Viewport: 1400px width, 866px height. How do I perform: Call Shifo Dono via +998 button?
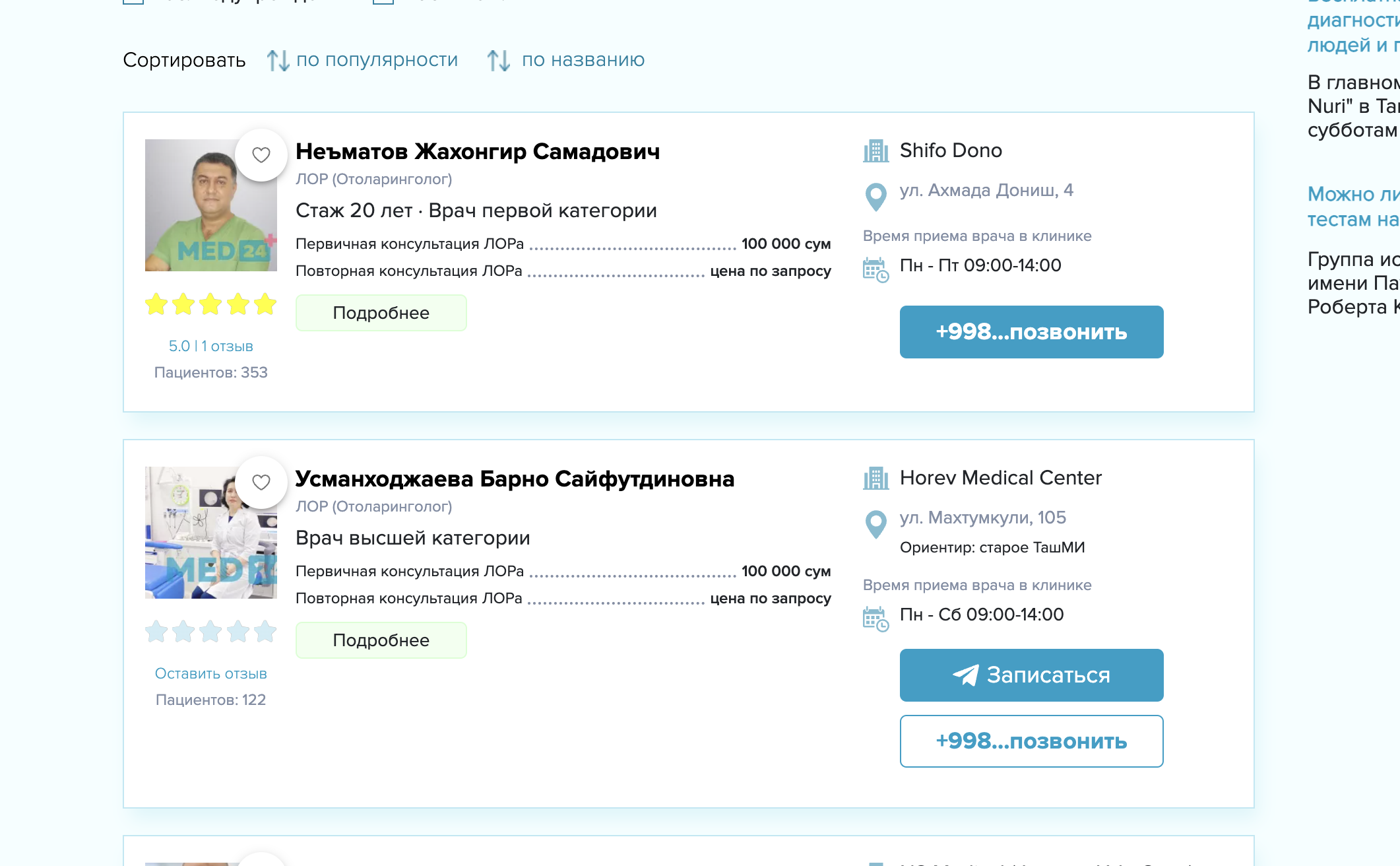point(1031,332)
